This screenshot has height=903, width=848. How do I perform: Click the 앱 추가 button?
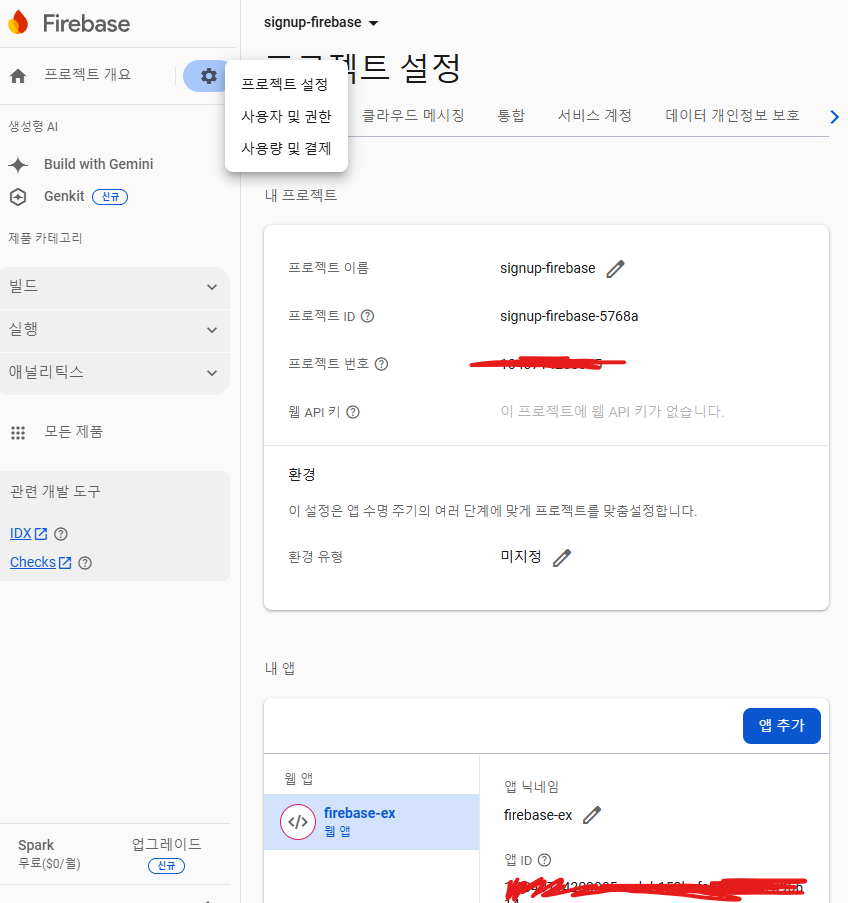tap(781, 725)
